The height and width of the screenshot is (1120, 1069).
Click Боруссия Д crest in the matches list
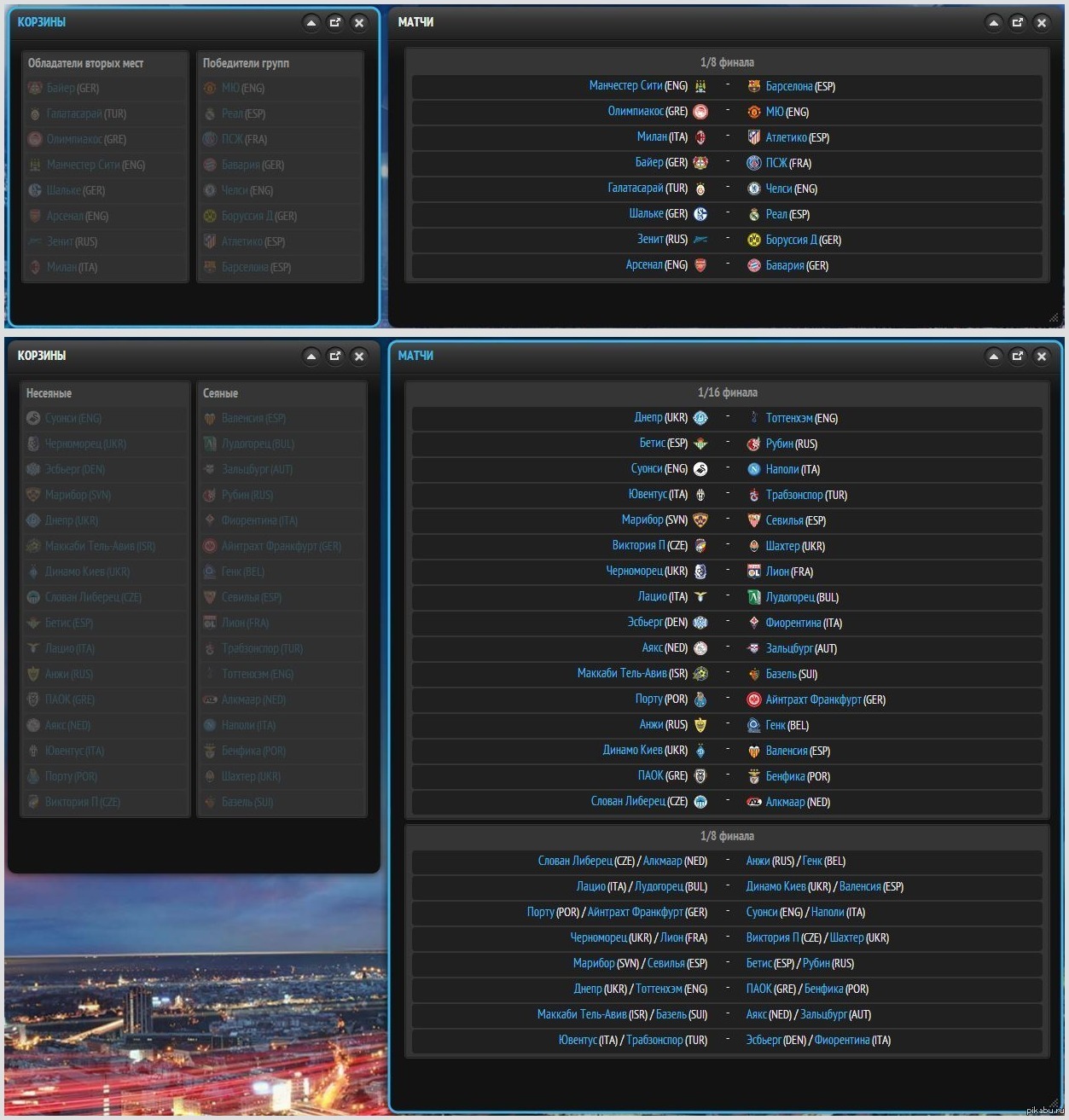[x=754, y=240]
